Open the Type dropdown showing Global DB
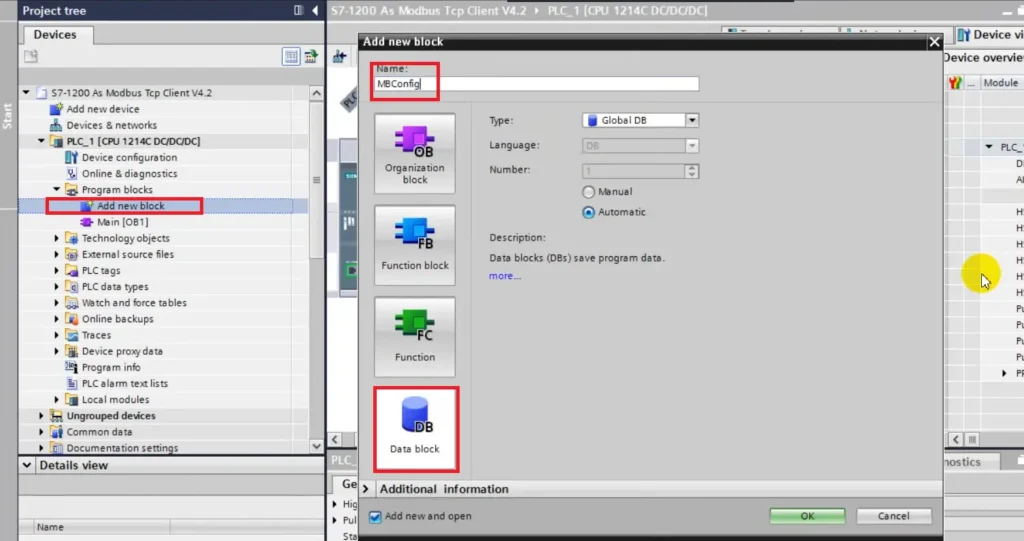The width and height of the screenshot is (1024, 541). (692, 120)
